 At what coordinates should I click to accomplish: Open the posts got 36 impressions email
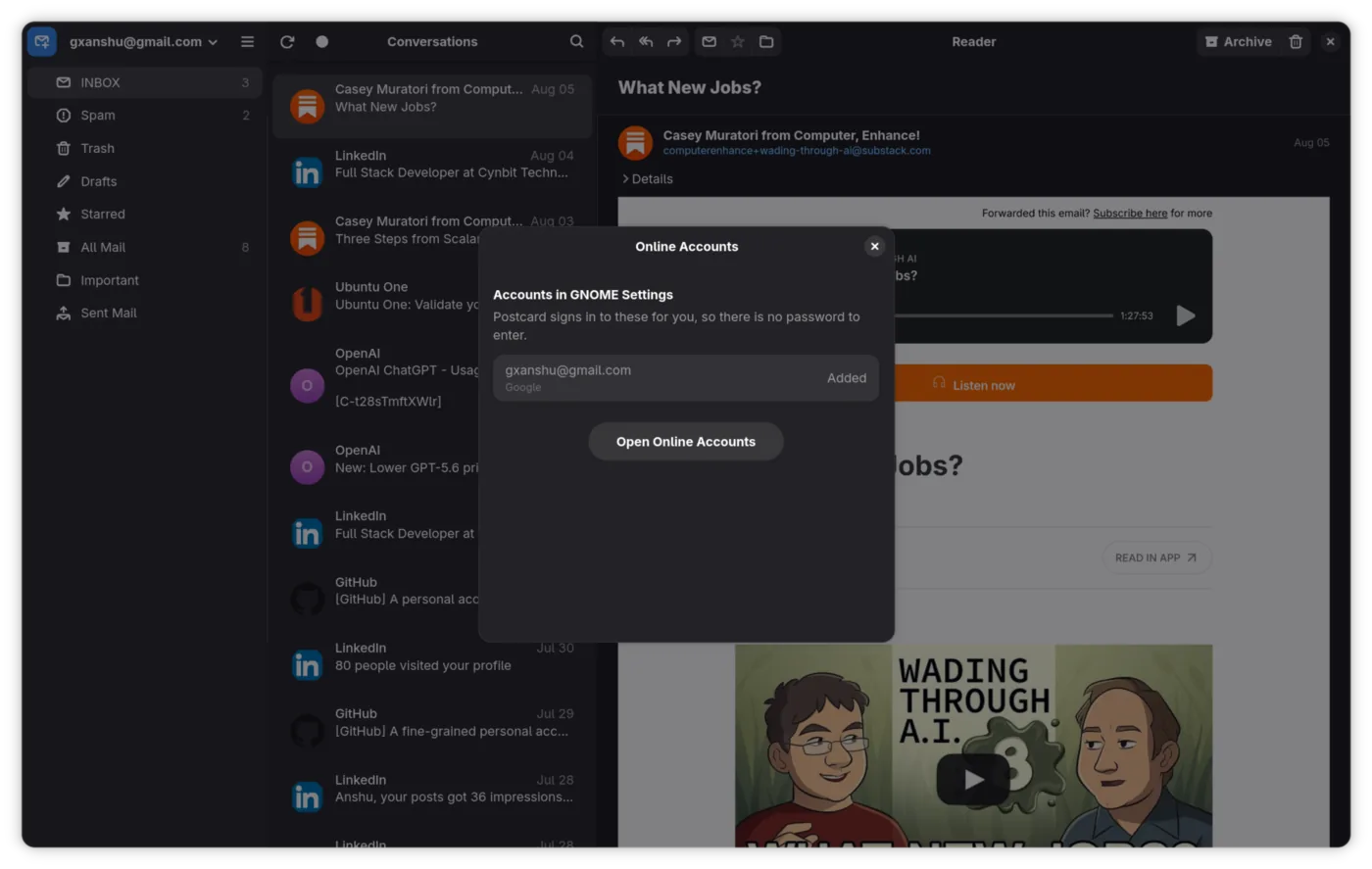[433, 797]
